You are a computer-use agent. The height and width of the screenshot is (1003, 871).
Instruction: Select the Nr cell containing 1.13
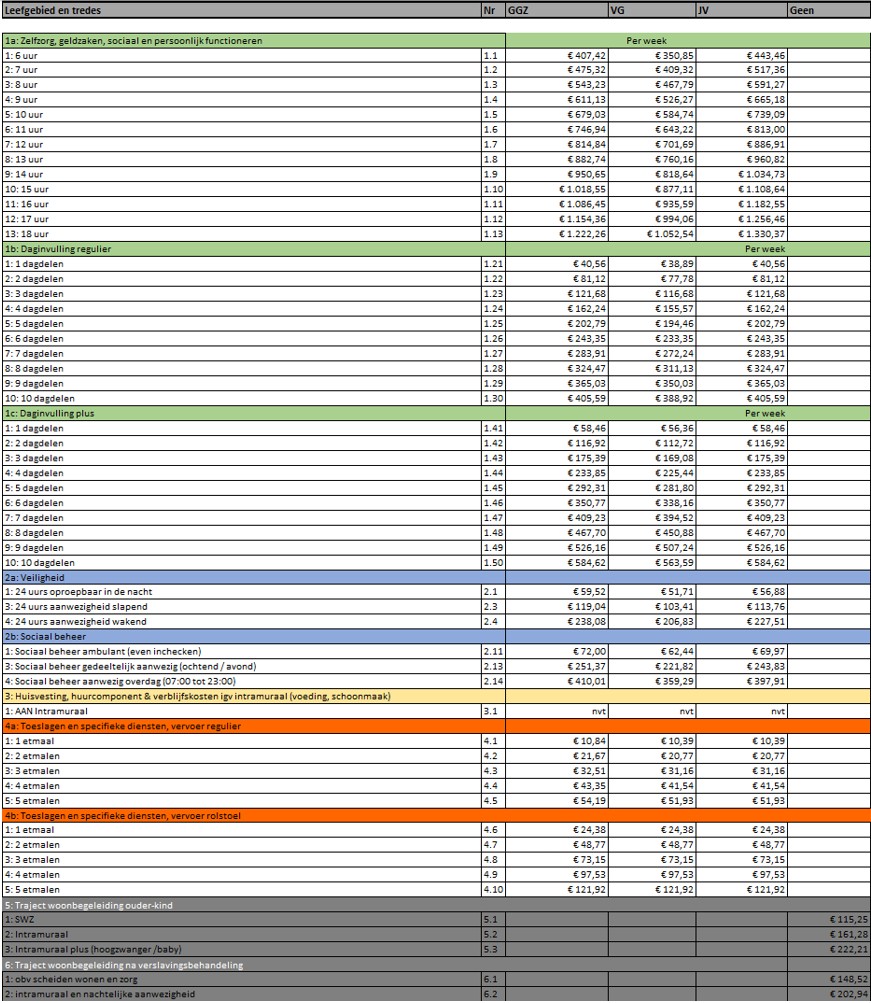493,233
